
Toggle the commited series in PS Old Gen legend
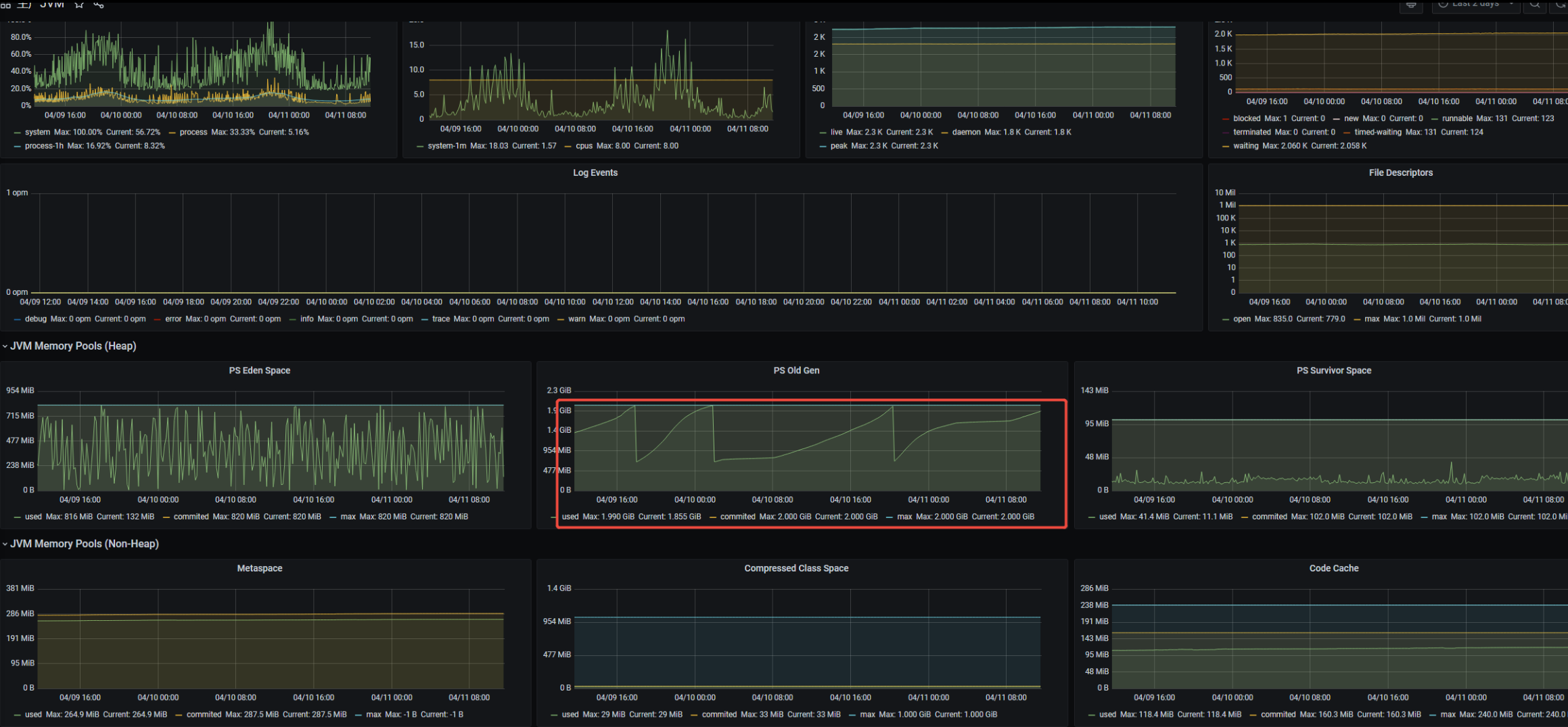coord(737,517)
